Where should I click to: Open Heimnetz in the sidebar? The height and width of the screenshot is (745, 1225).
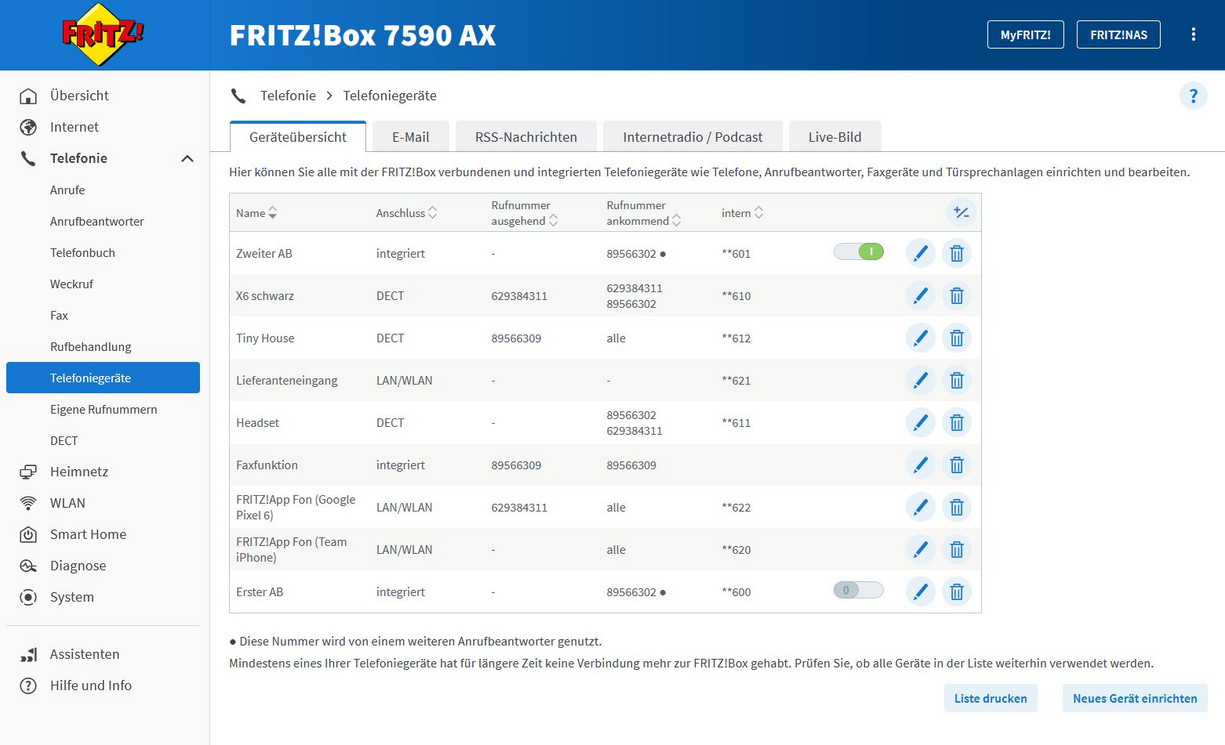click(x=79, y=472)
